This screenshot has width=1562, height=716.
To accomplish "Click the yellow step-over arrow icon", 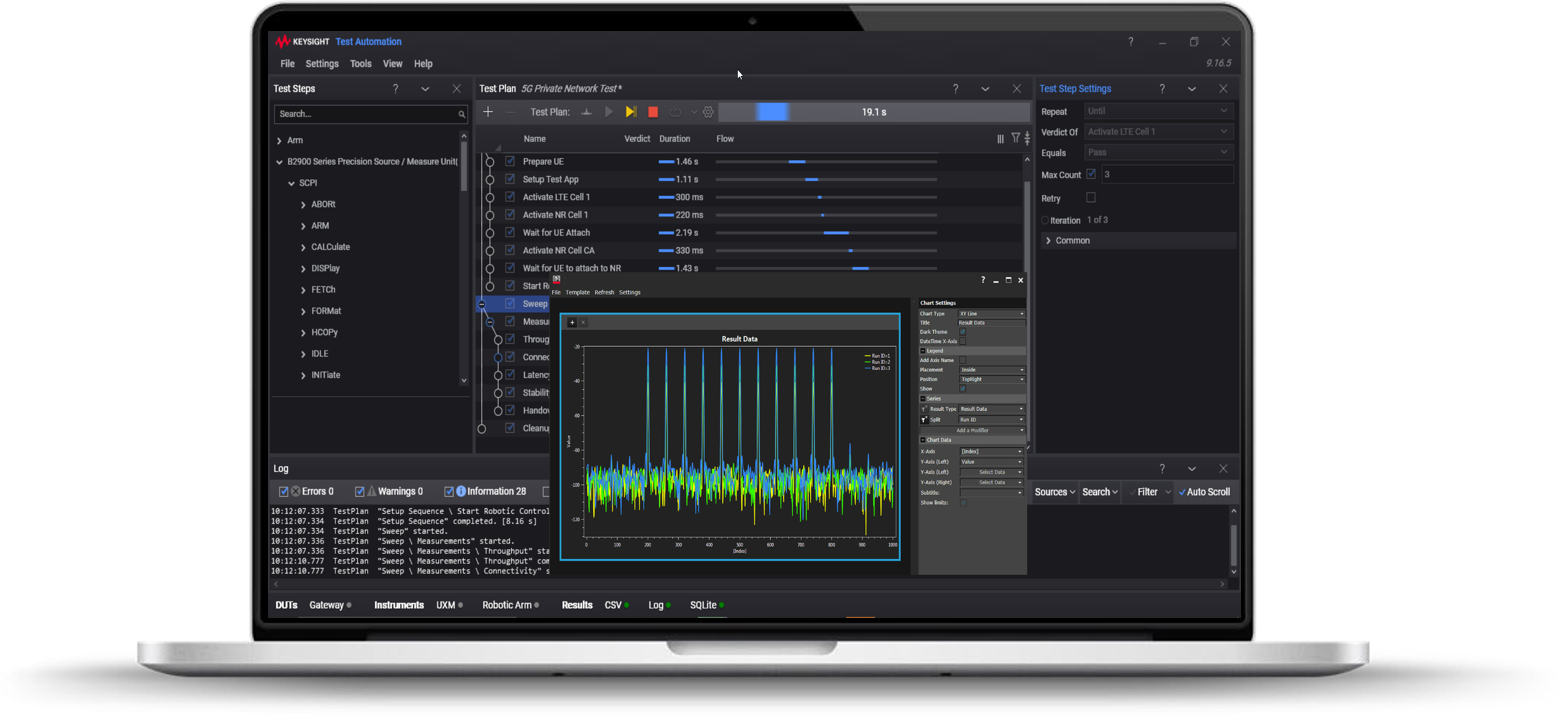I will 631,111.
